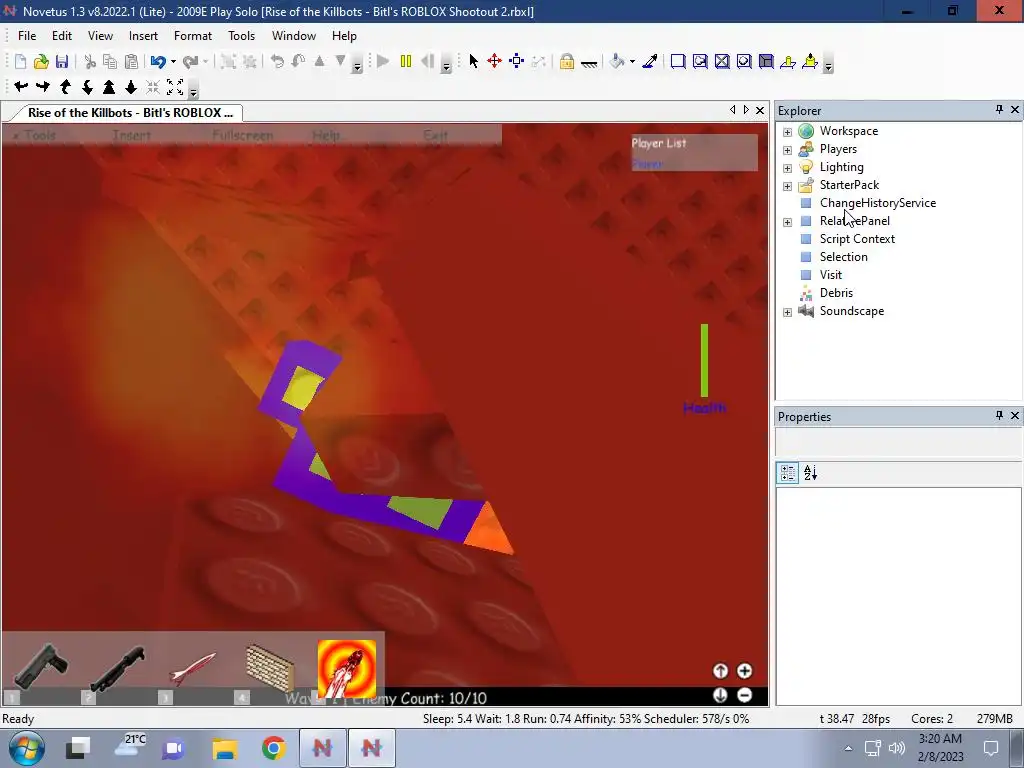
Task: Pause the simulation with yellow pause icon
Action: [406, 61]
